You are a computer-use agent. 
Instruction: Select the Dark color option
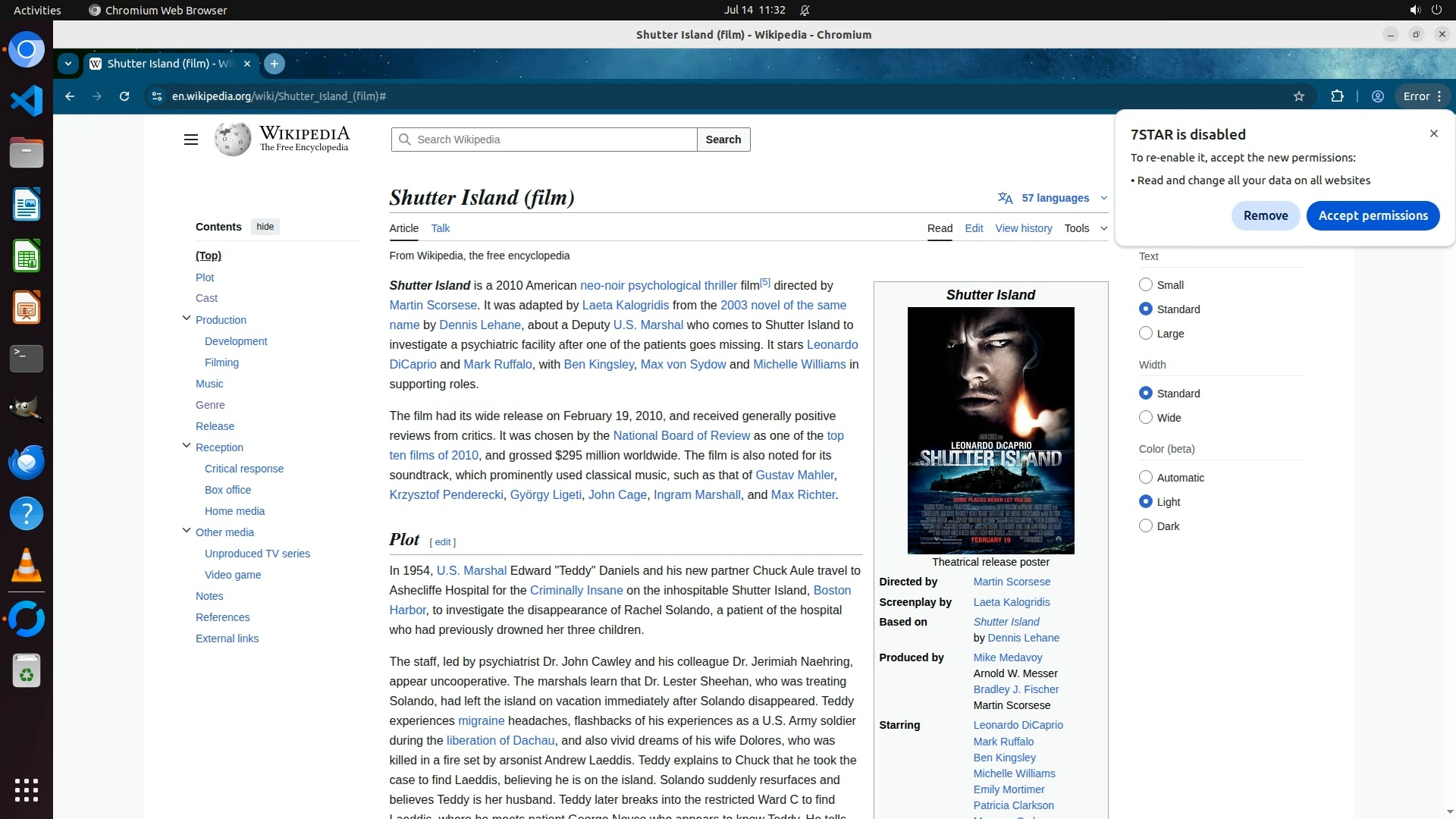[x=1146, y=526]
